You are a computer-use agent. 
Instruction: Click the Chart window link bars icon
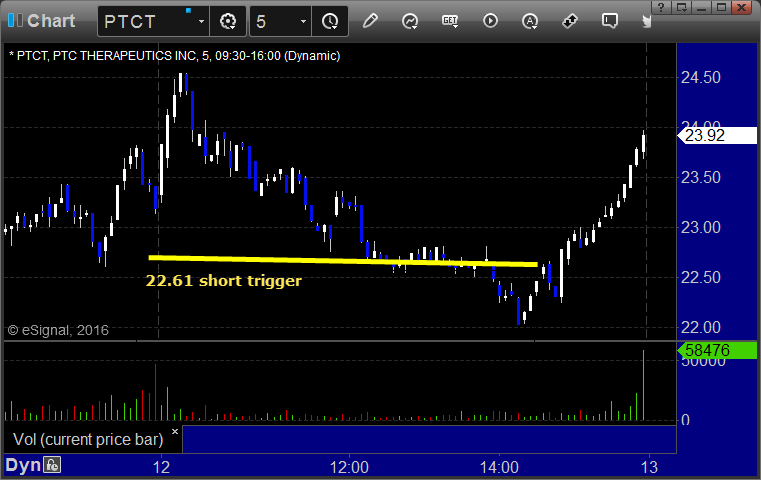point(15,20)
